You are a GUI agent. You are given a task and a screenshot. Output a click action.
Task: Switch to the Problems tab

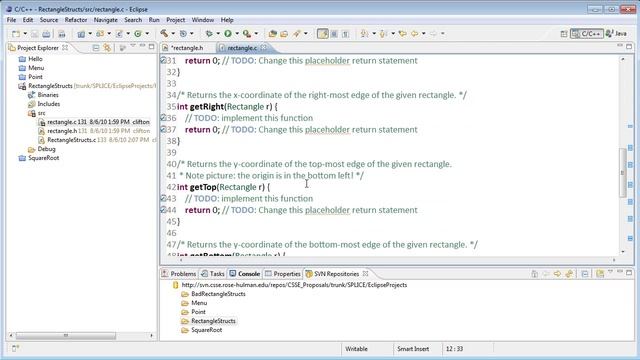(179, 273)
